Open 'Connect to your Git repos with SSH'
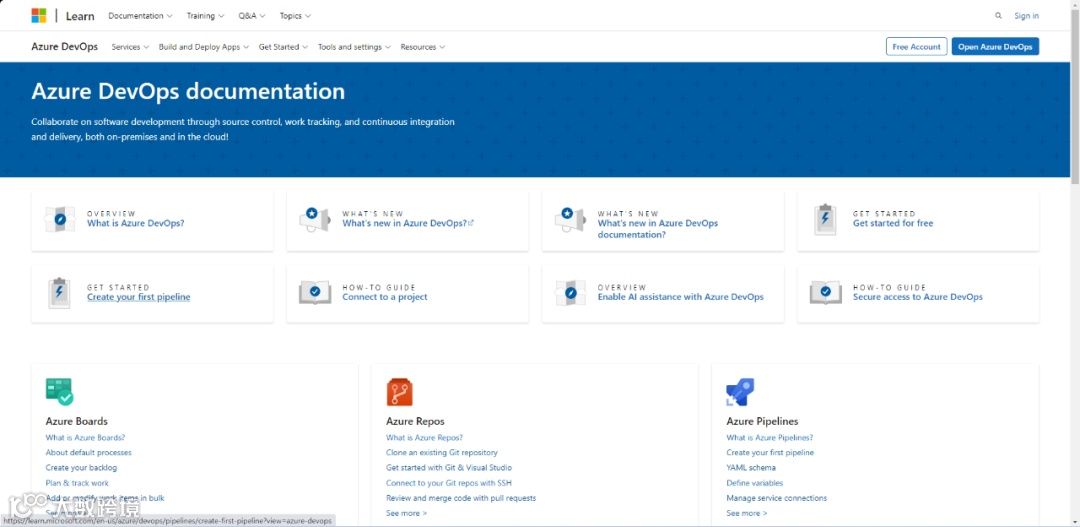The height and width of the screenshot is (527, 1080). coord(449,483)
